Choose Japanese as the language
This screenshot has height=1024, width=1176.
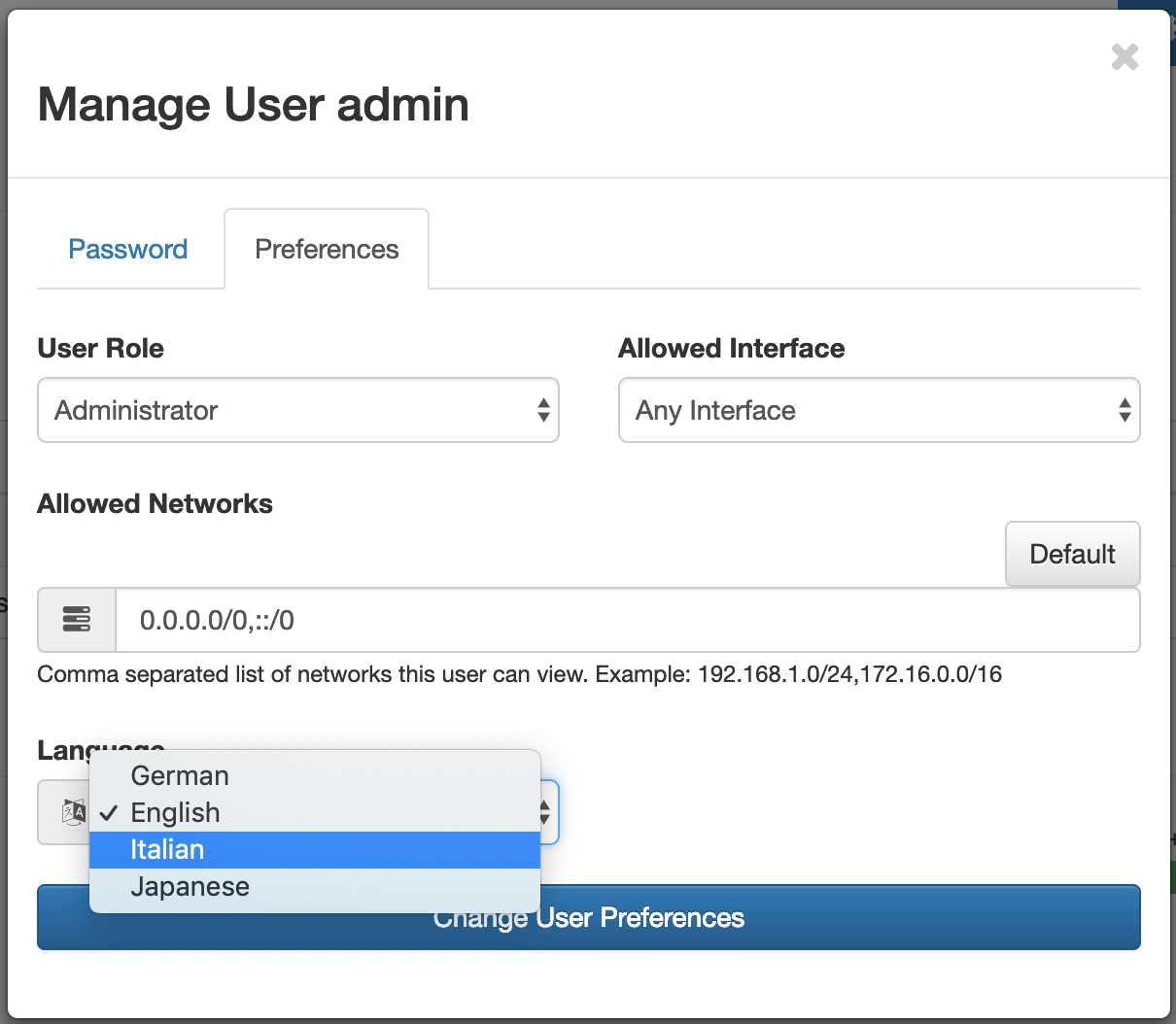(190, 887)
